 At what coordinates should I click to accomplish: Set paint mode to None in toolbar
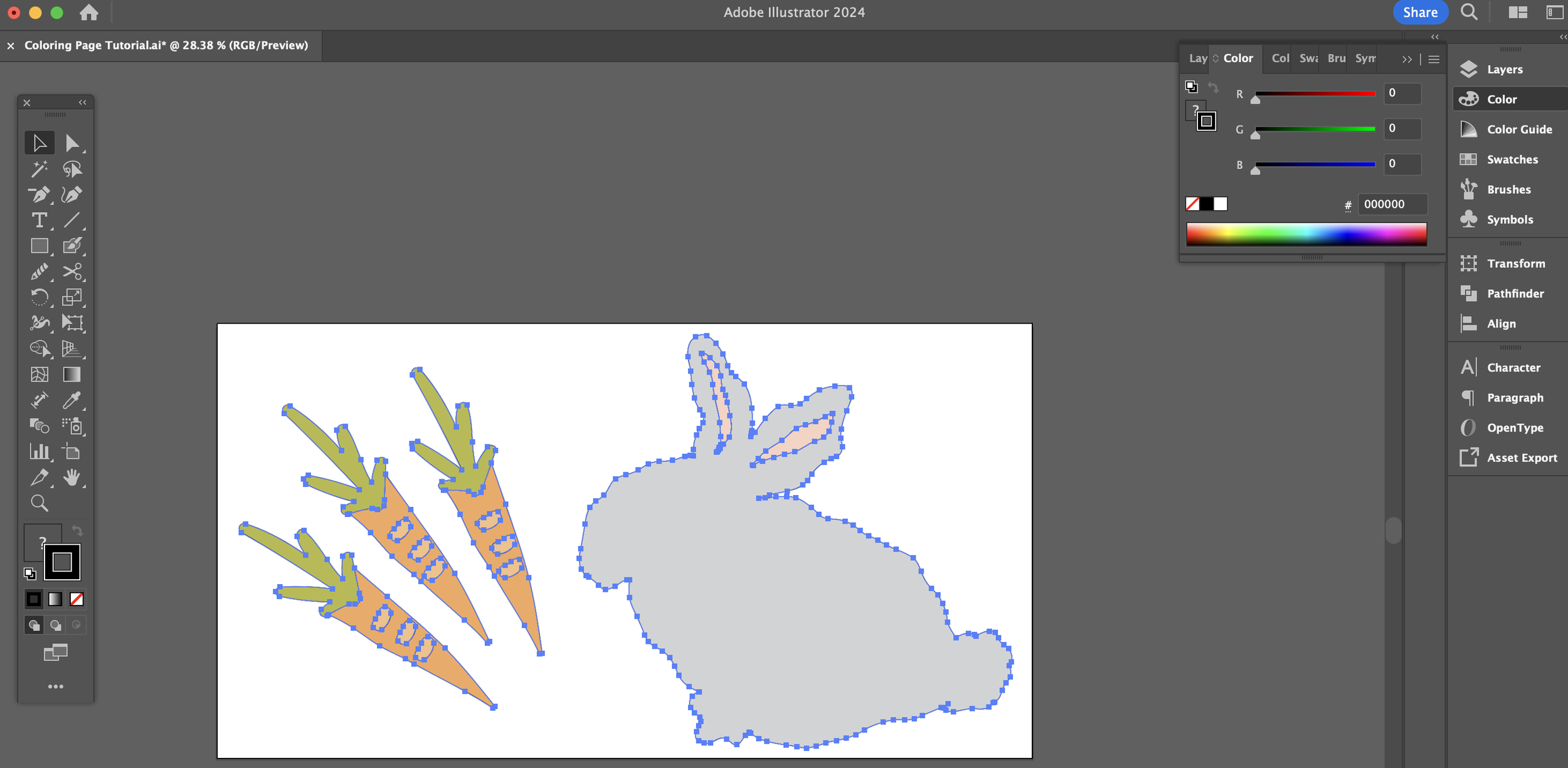pyautogui.click(x=77, y=599)
